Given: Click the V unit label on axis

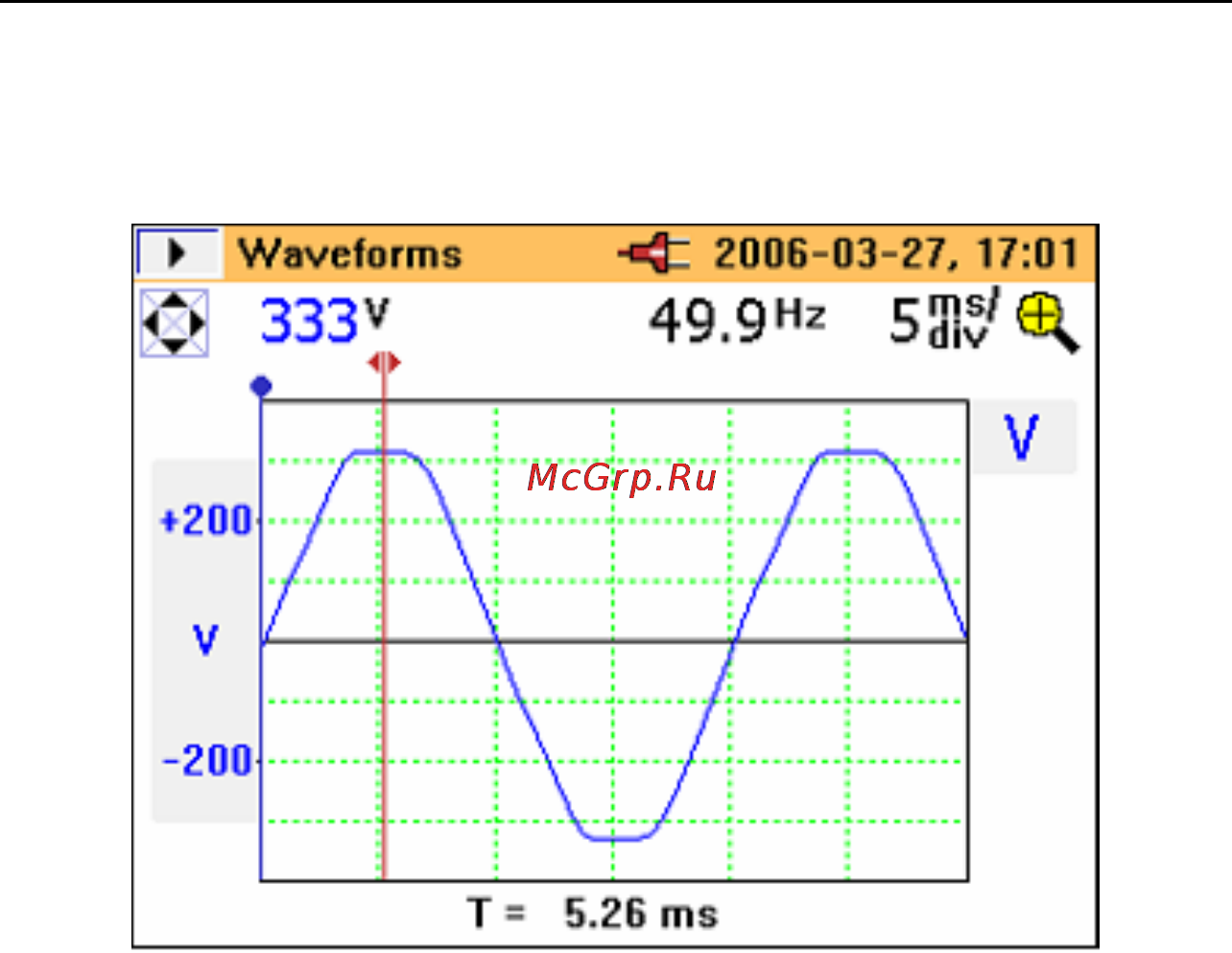Looking at the screenshot, I should (205, 638).
